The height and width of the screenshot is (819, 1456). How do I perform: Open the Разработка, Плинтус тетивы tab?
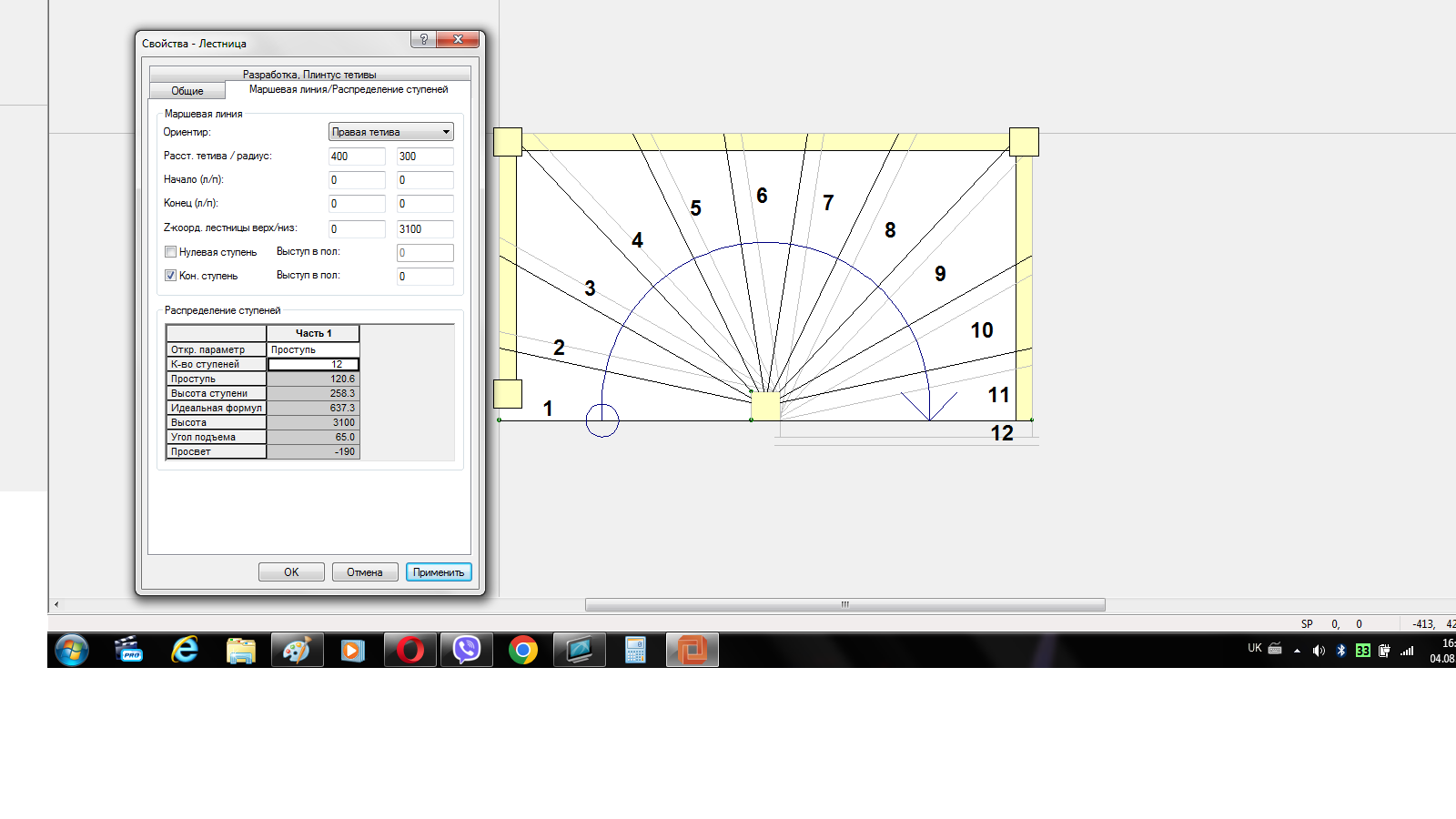tap(309, 74)
